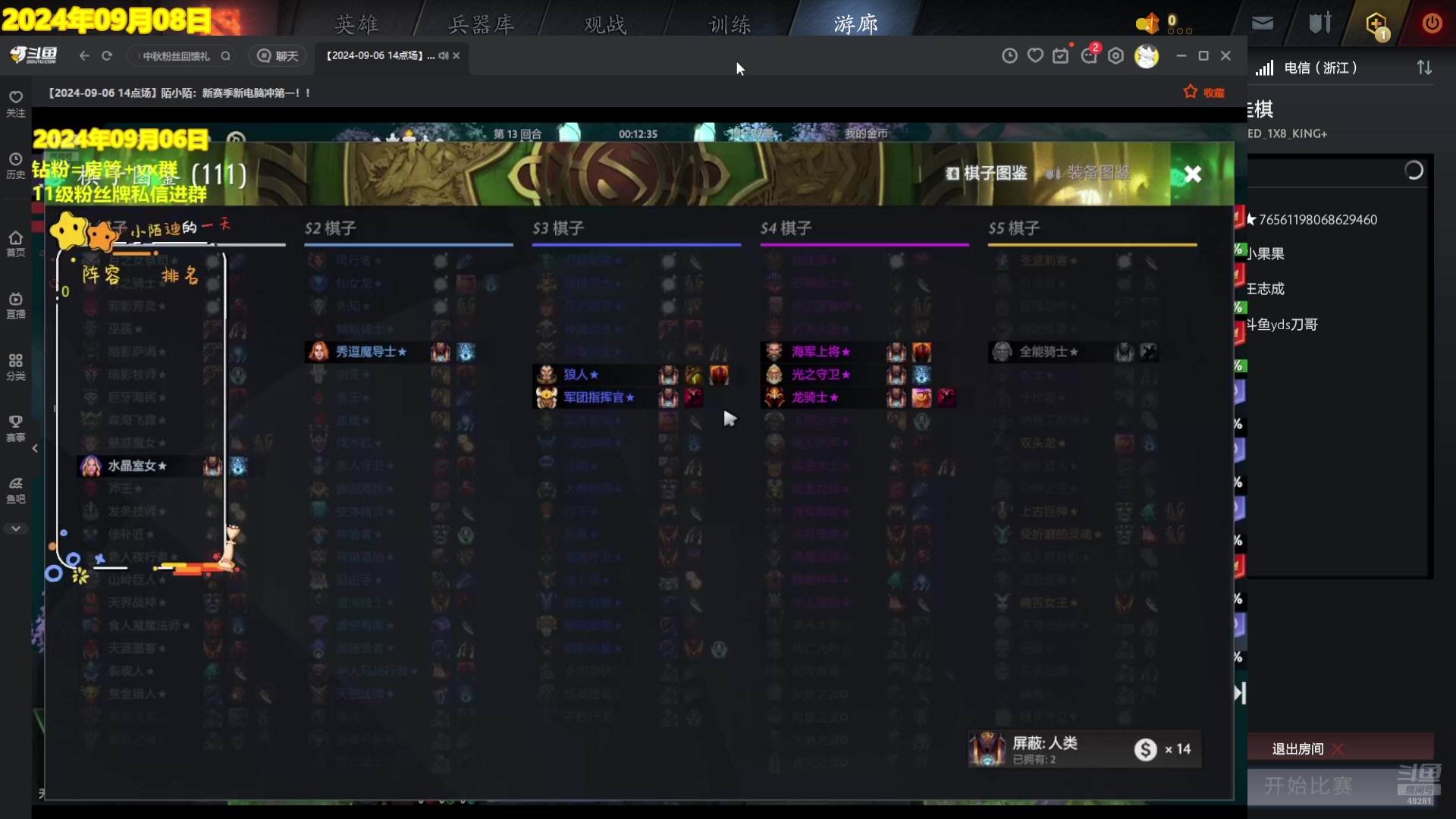Open the hexagon settings icon
Viewport: 1456px width, 819px height.
pyautogui.click(x=1116, y=55)
